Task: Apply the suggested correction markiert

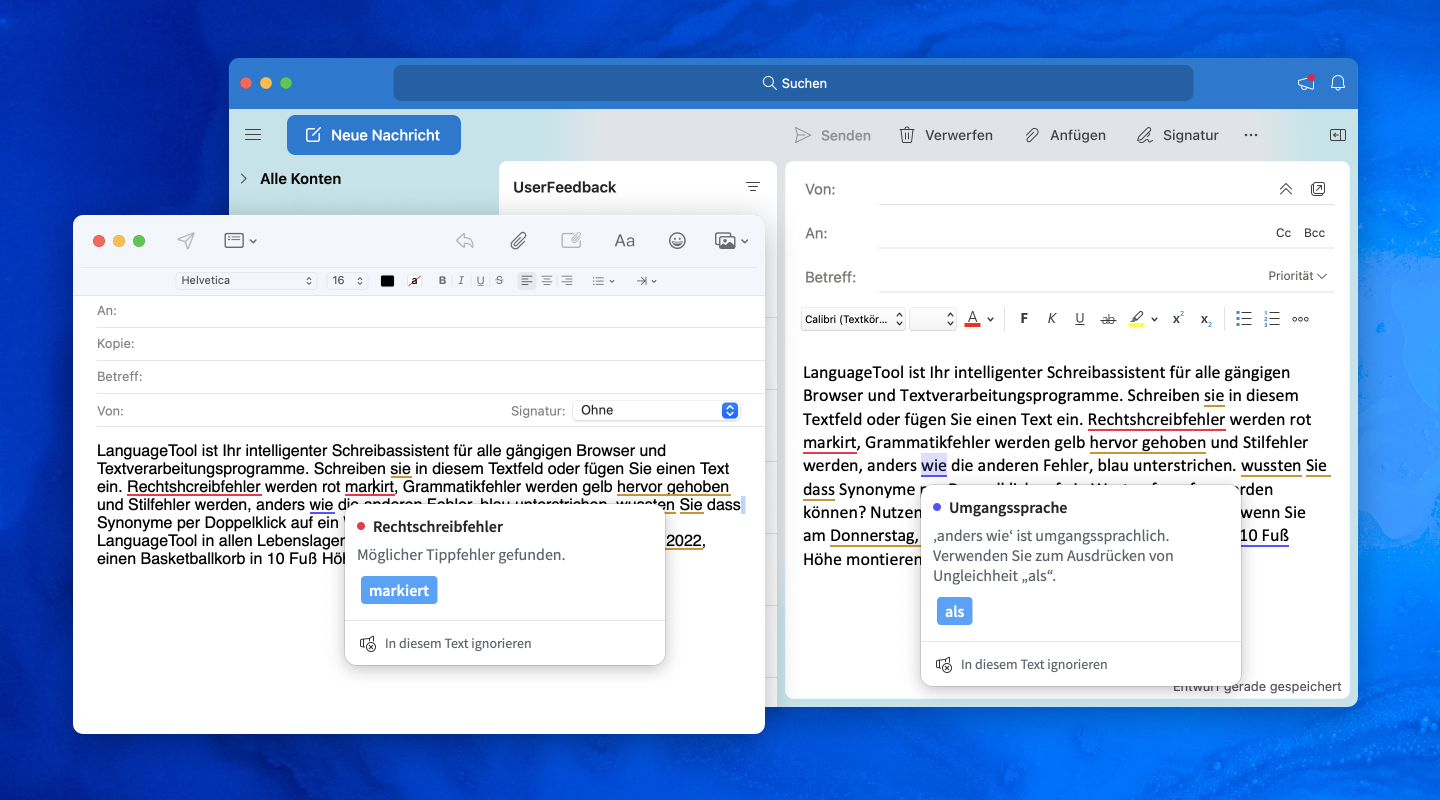Action: 399,591
